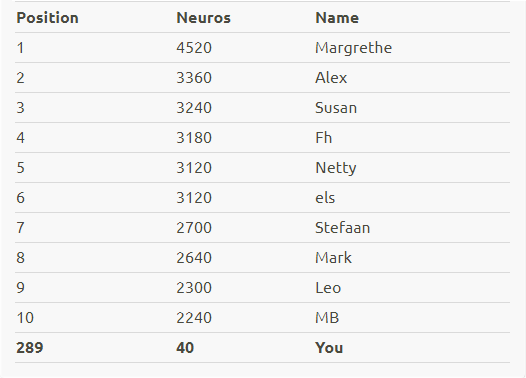Image resolution: width=526 pixels, height=378 pixels.
Task: Select Susan in third position
Action: point(336,108)
